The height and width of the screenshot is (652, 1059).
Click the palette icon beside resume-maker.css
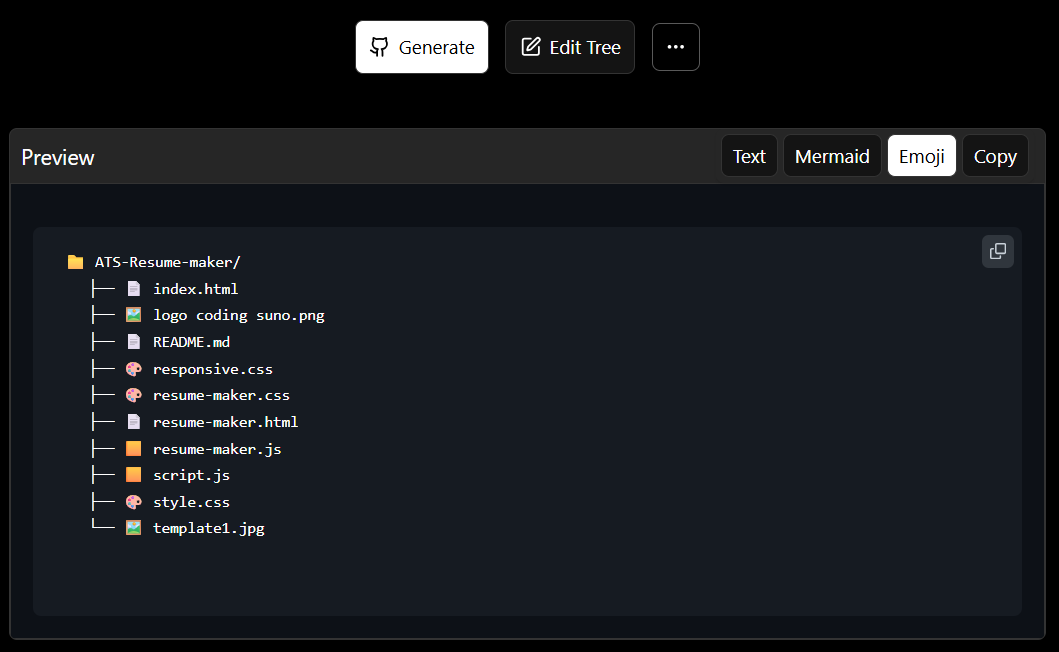coord(134,395)
